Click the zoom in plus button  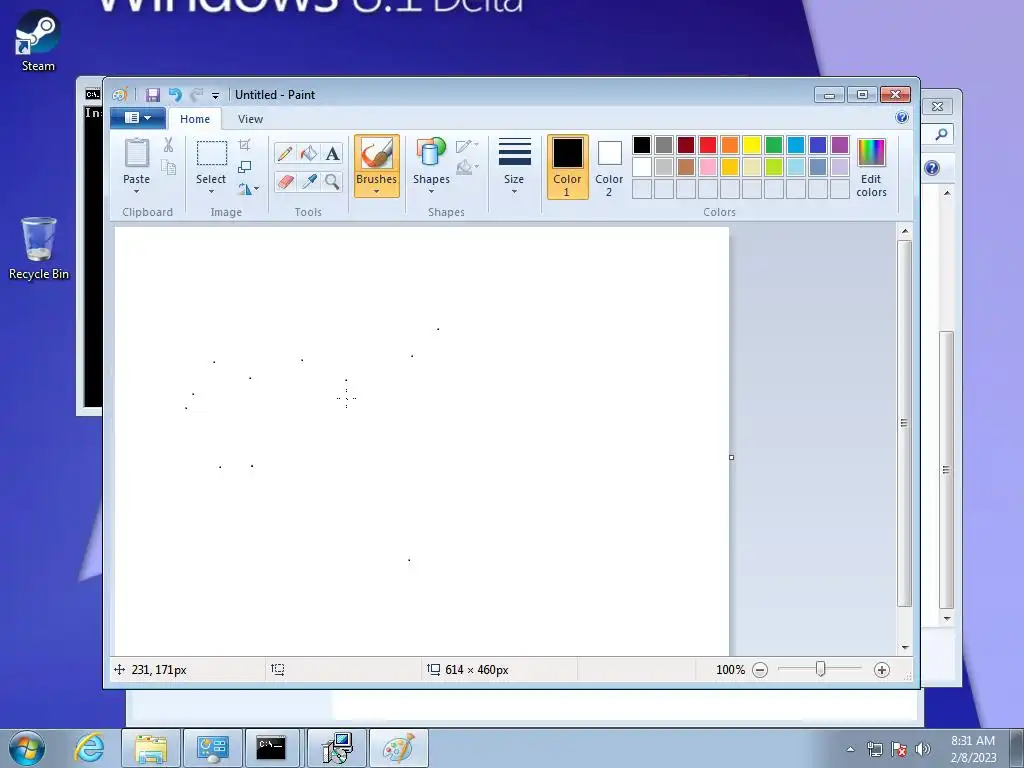[x=882, y=670]
